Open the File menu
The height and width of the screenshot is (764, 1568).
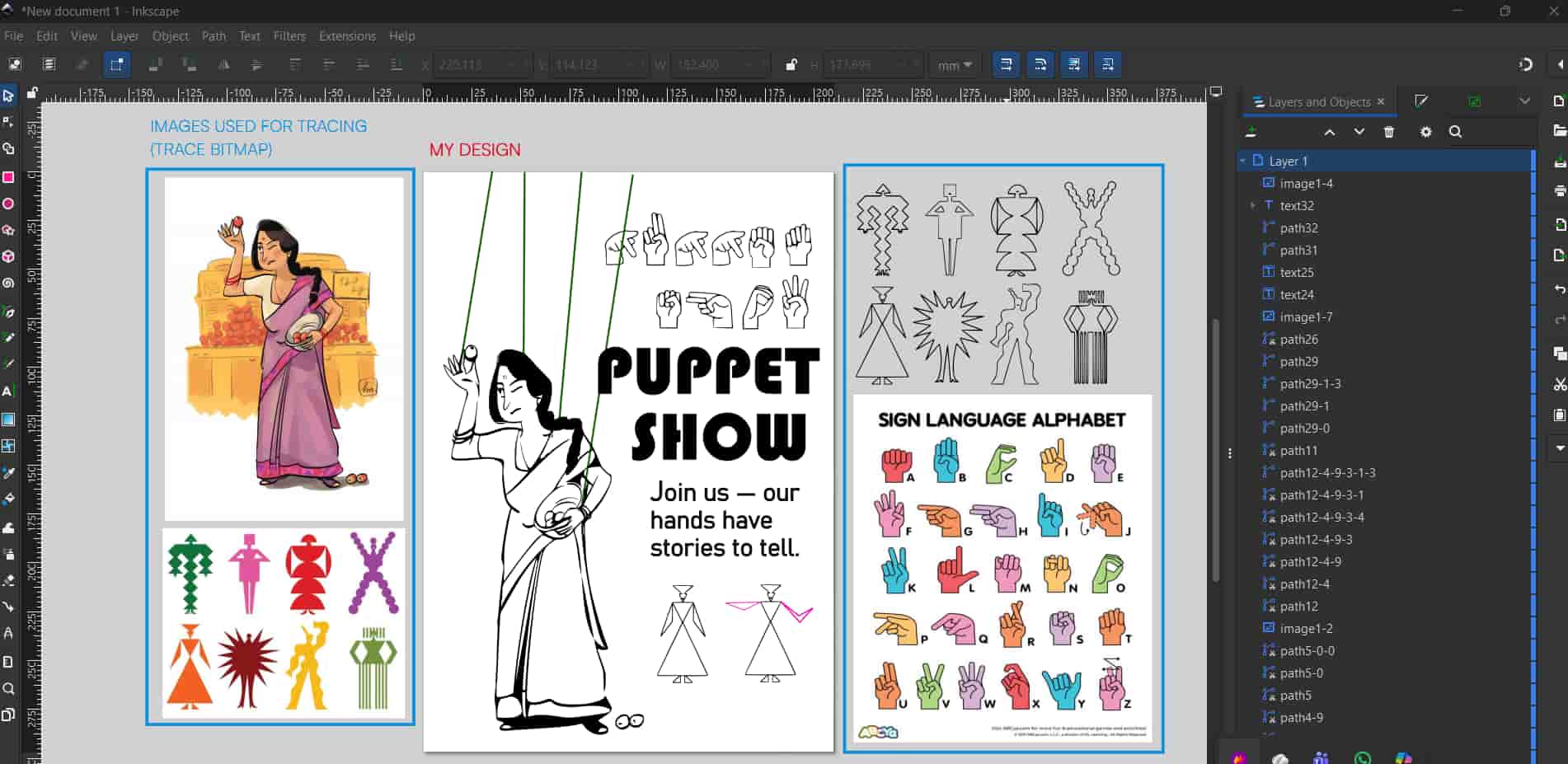click(14, 36)
